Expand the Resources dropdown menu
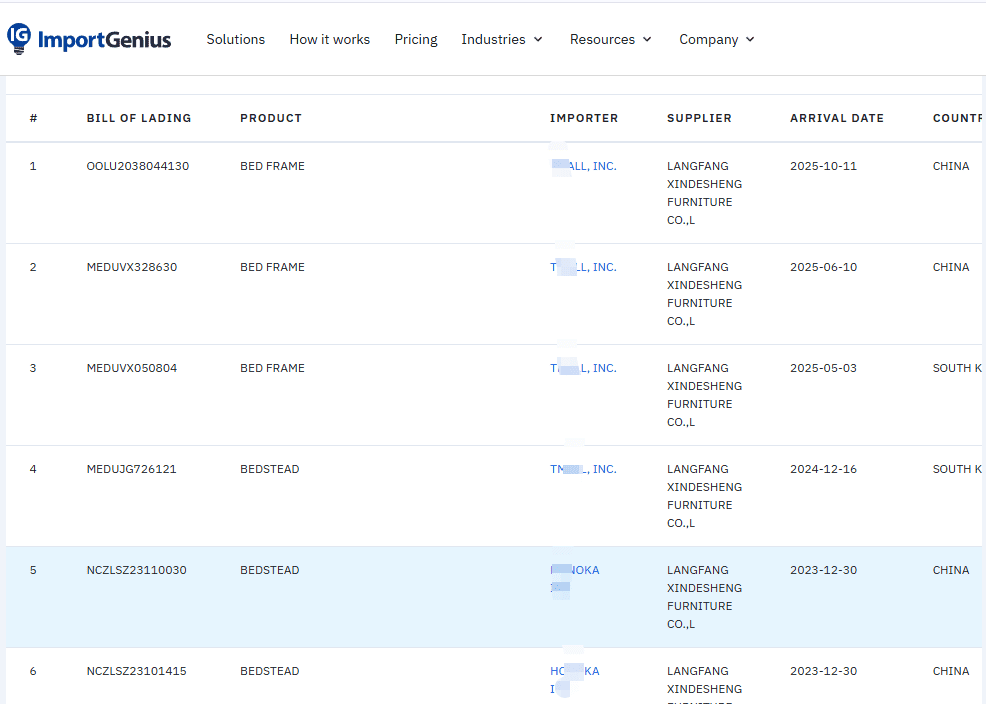Screen dimensions: 986x704 tap(610, 40)
